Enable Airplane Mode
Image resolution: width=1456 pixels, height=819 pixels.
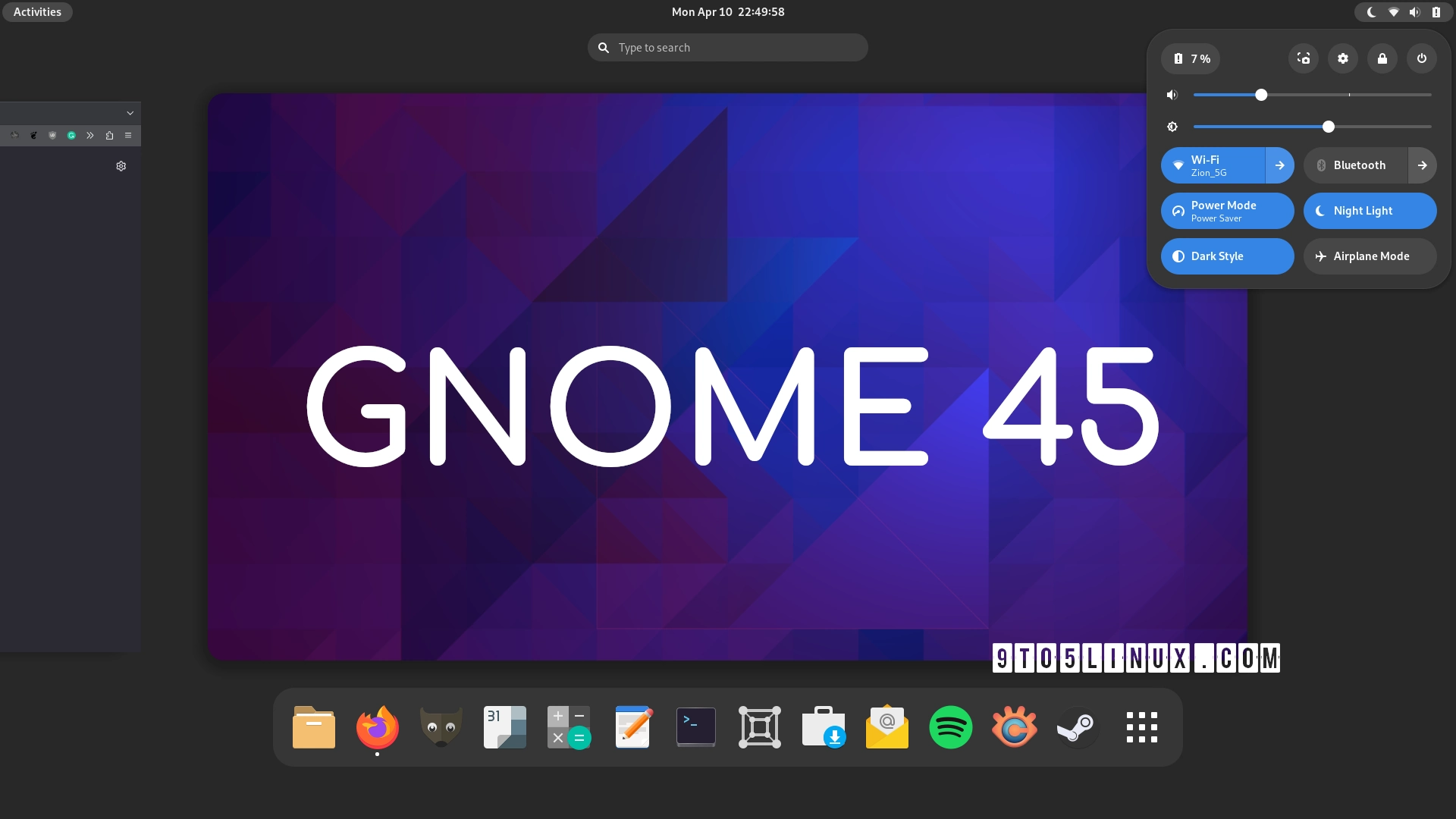coord(1370,256)
